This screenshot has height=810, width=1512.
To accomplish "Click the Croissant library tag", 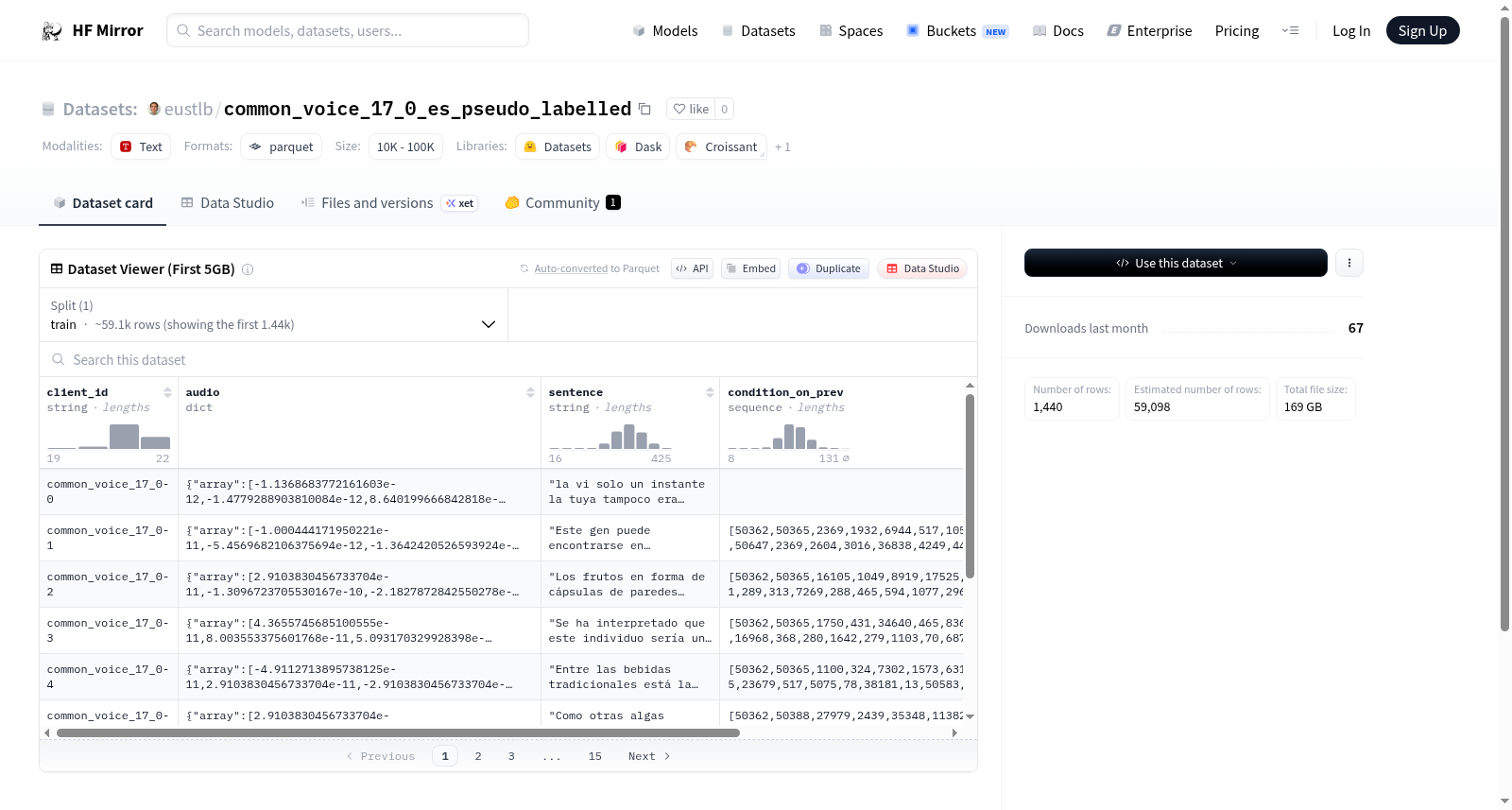I will (x=721, y=146).
